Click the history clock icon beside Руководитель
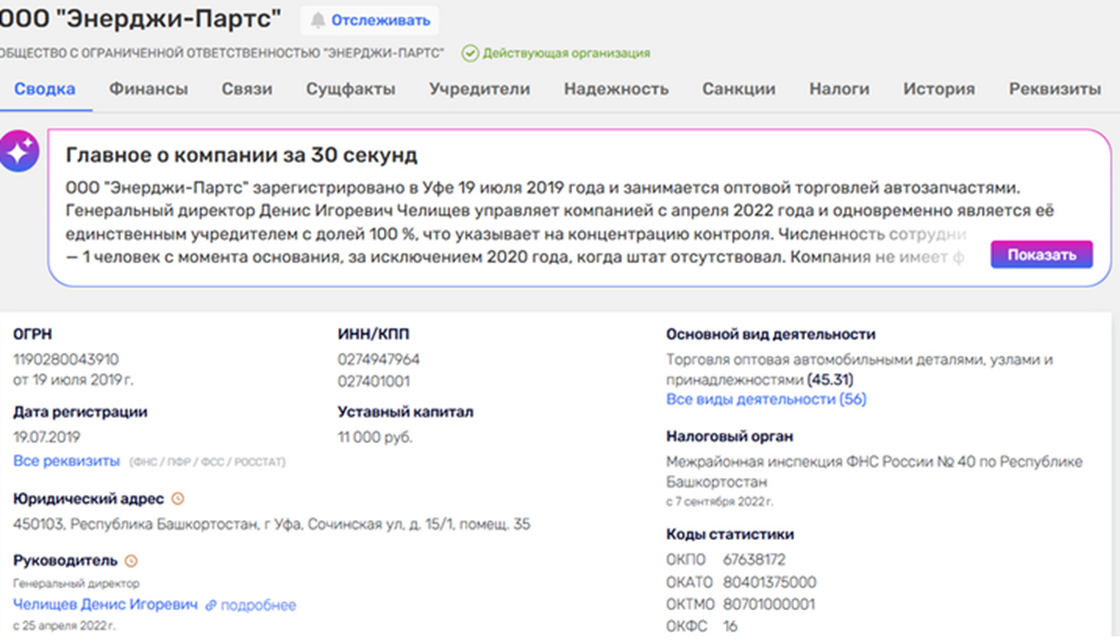This screenshot has height=641, width=1120. pos(131,561)
